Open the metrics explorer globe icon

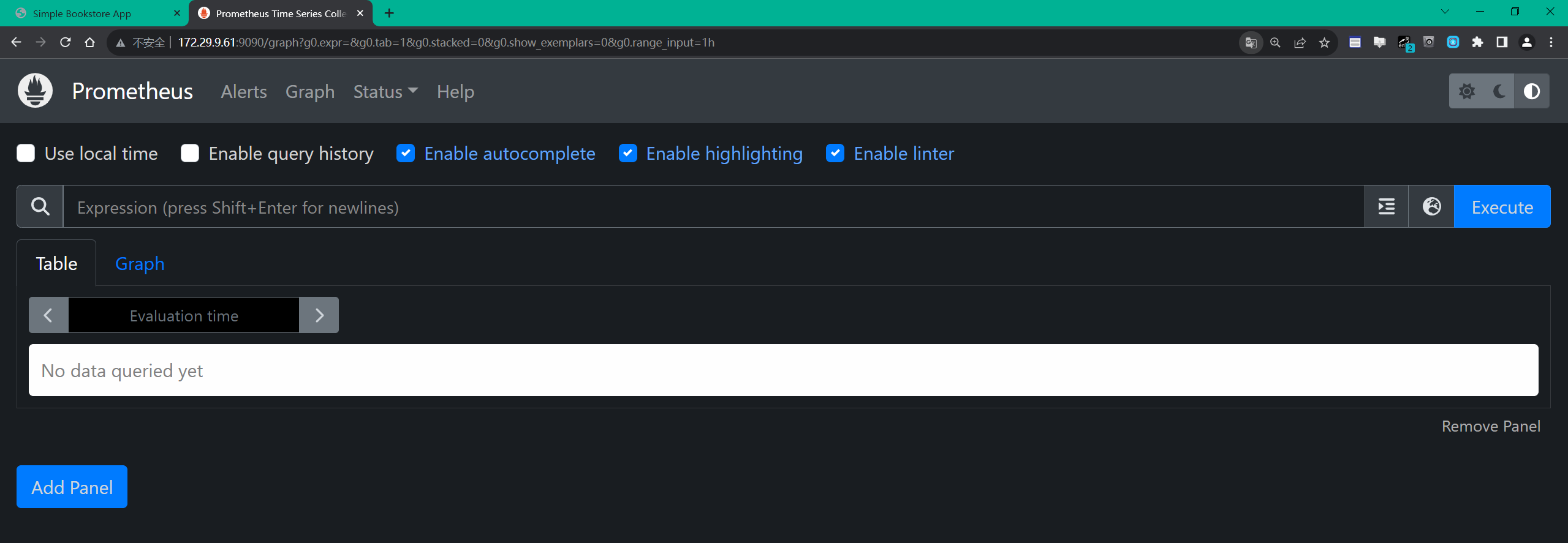1431,206
